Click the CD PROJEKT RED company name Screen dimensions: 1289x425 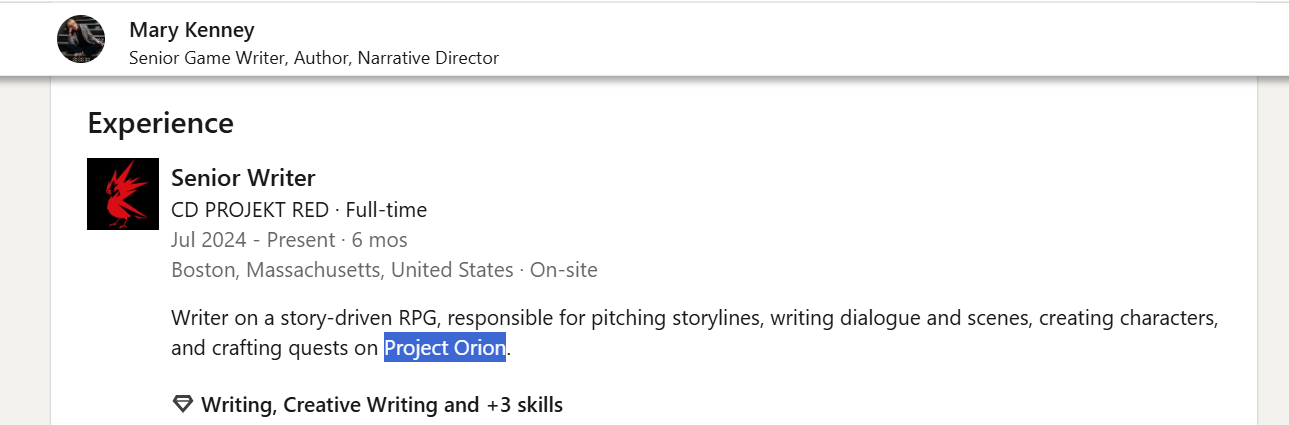(x=250, y=210)
